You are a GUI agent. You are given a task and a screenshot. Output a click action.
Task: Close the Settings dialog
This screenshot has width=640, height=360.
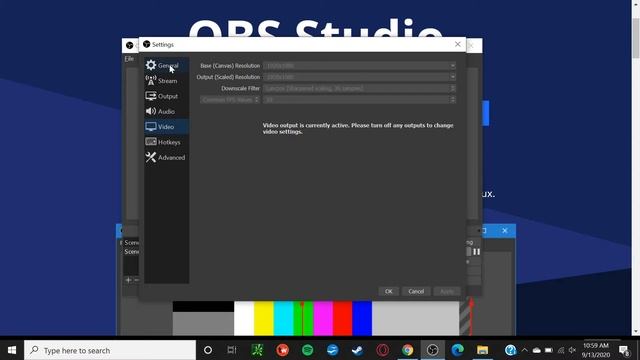coord(458,44)
